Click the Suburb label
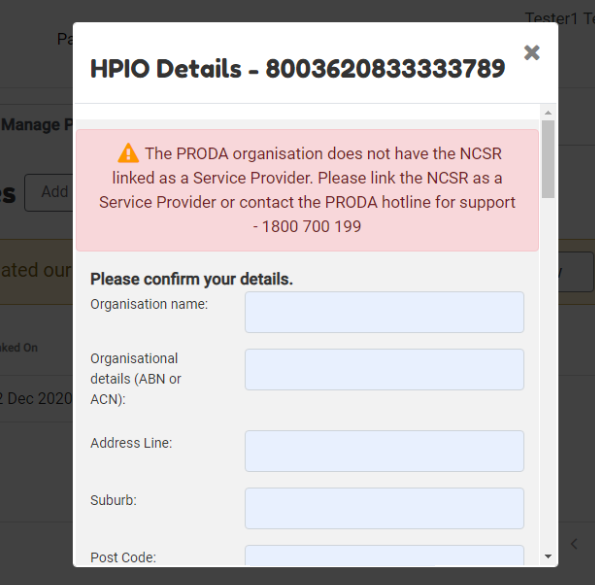This screenshot has width=595, height=585. [x=113, y=500]
